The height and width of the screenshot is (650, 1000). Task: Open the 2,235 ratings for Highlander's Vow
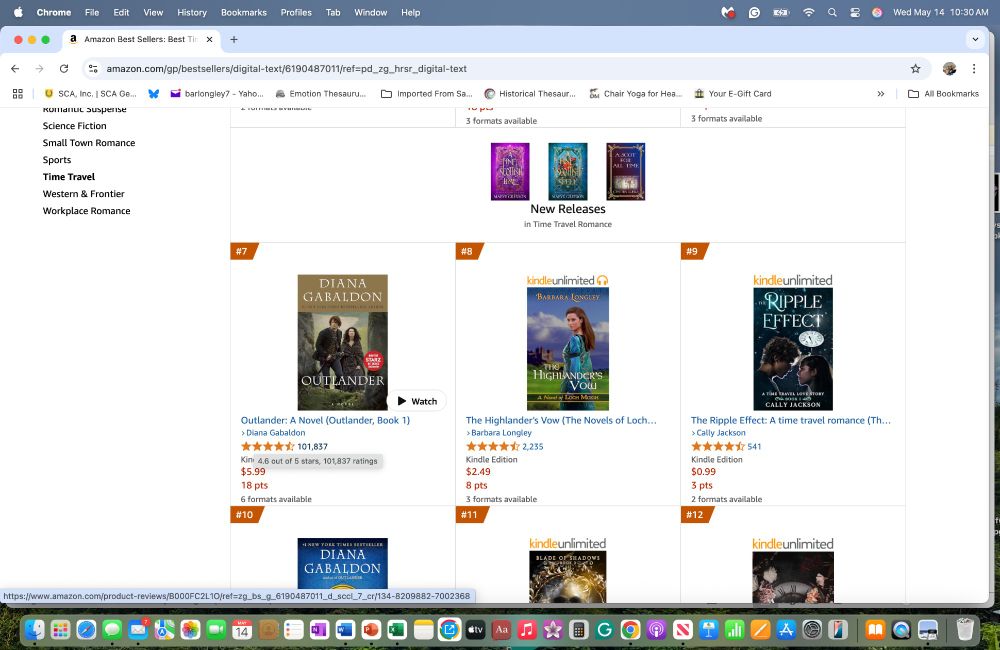[x=533, y=447]
